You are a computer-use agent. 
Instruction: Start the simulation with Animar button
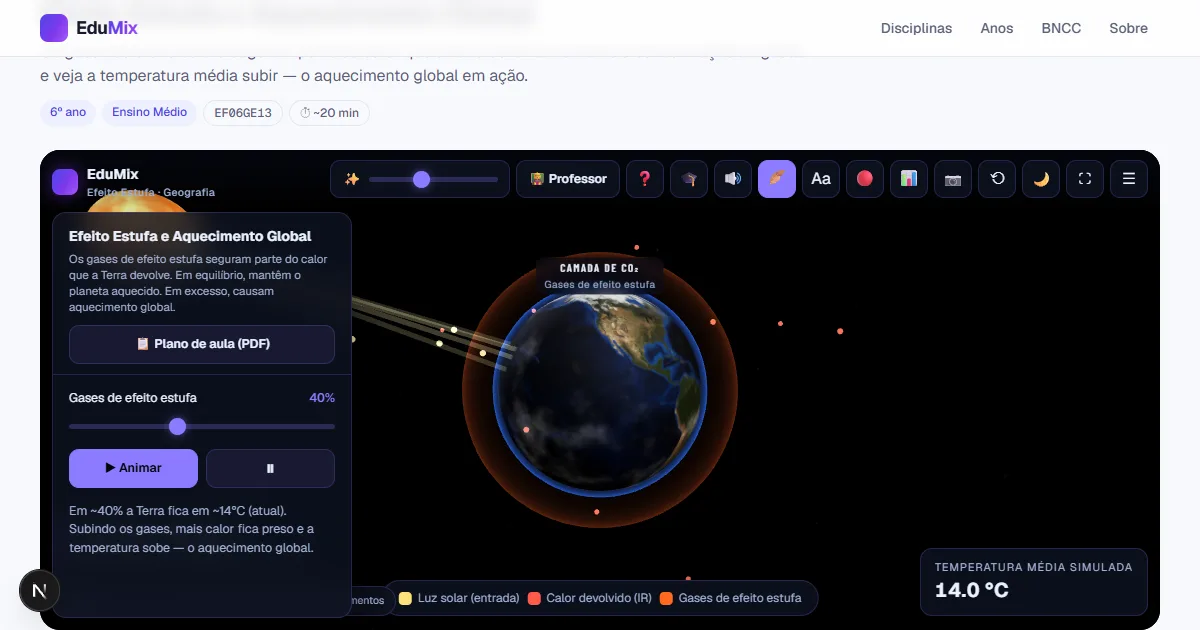tap(133, 468)
